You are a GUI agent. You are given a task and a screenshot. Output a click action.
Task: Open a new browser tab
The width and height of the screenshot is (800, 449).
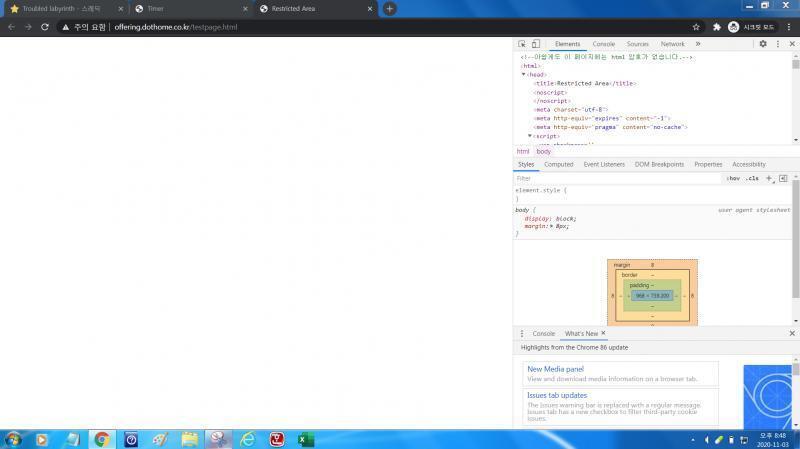(x=389, y=9)
